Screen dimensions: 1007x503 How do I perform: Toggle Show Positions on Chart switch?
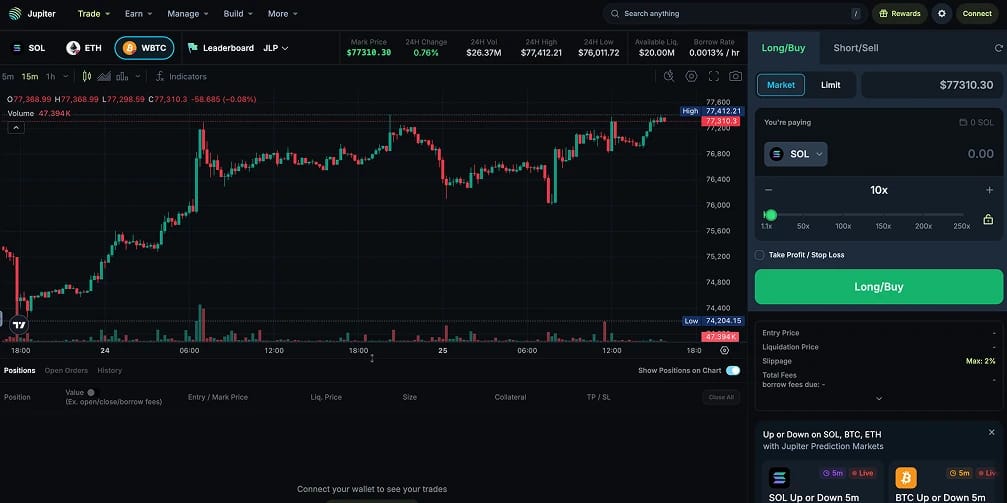733,371
